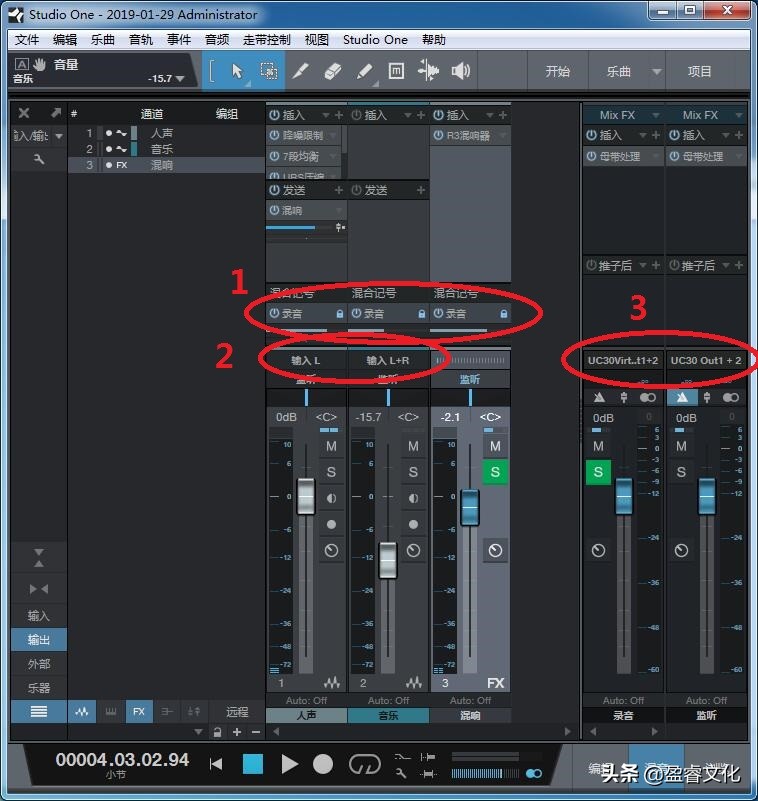Open the 走带控制 menu
Screen dimensions: 758x801
coord(267,40)
